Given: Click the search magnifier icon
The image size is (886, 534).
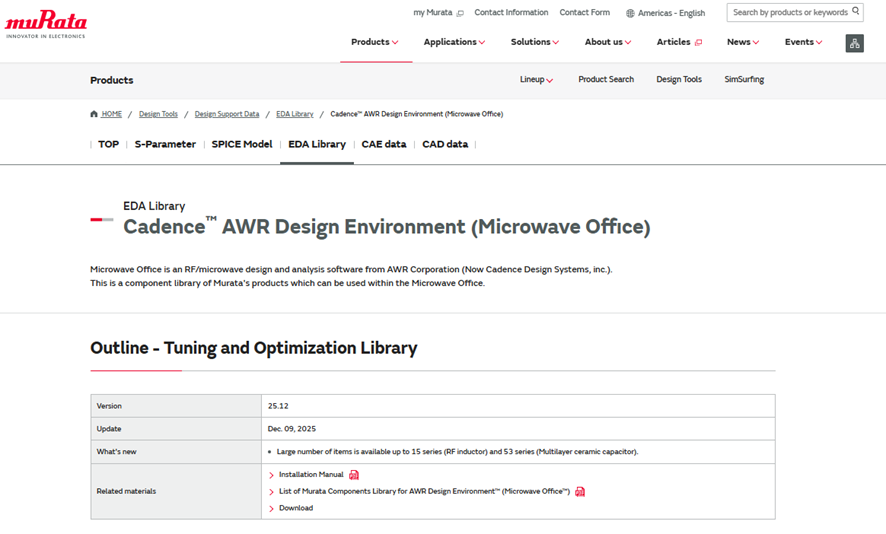Looking at the screenshot, I should click(856, 12).
